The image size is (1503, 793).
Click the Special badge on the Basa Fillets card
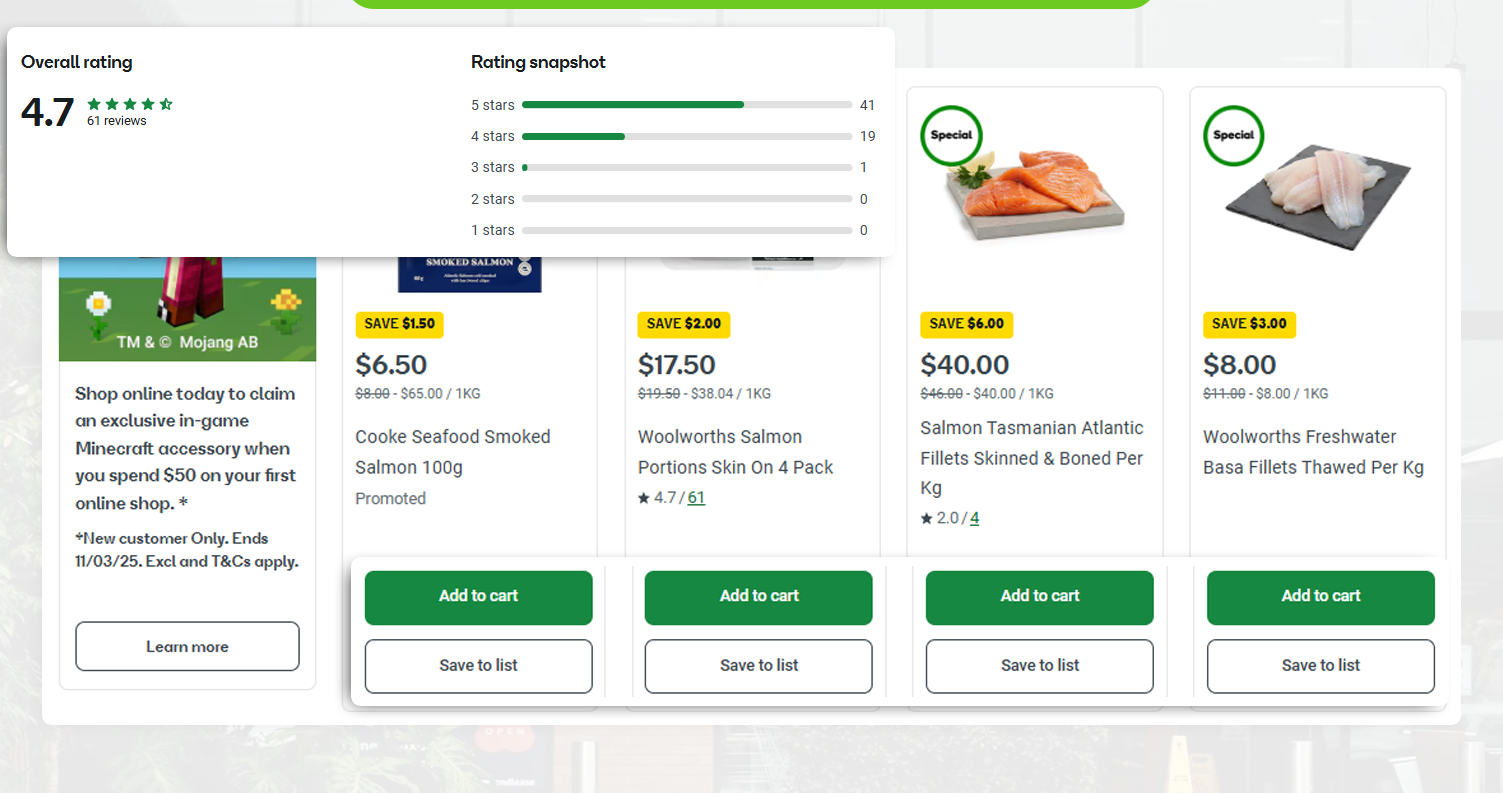click(x=1233, y=136)
